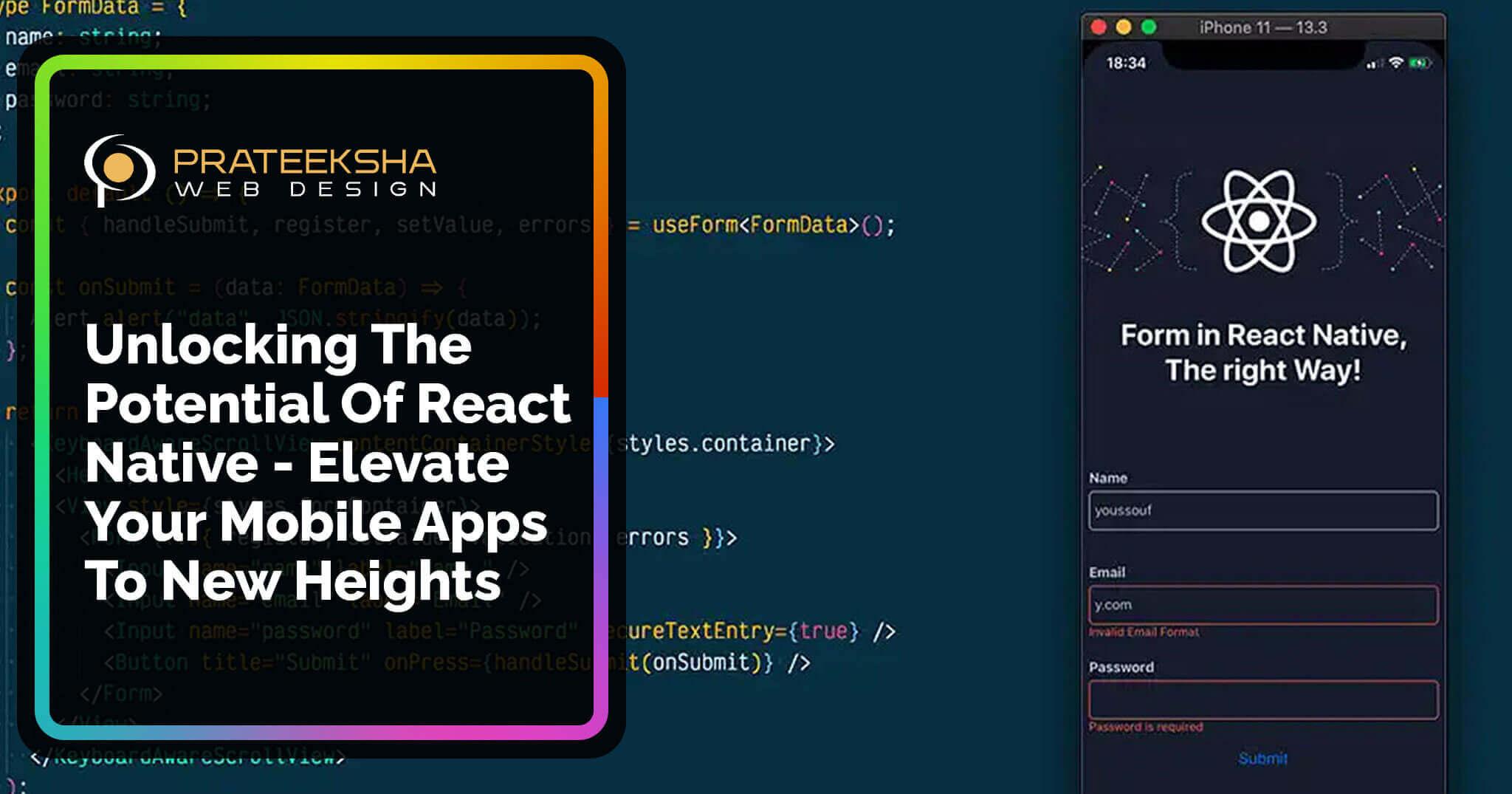Click the 'Password' field label
1512x794 pixels.
click(x=1121, y=667)
